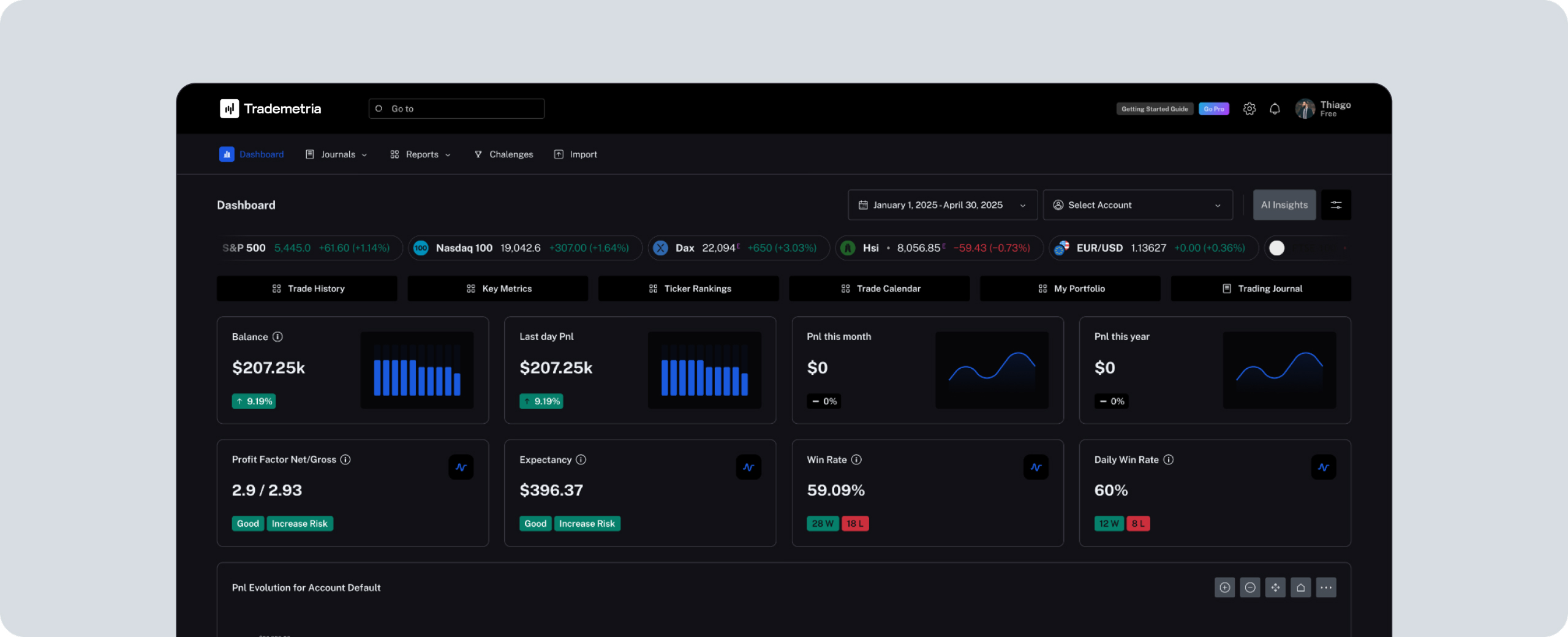1568x637 pixels.
Task: Click the Dax ticker icon
Action: [x=660, y=248]
